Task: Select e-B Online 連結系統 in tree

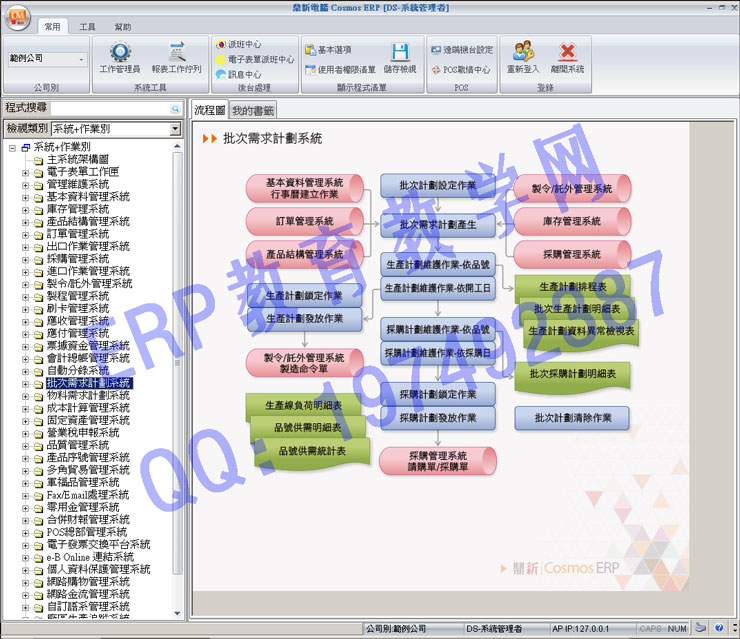Action: point(90,557)
